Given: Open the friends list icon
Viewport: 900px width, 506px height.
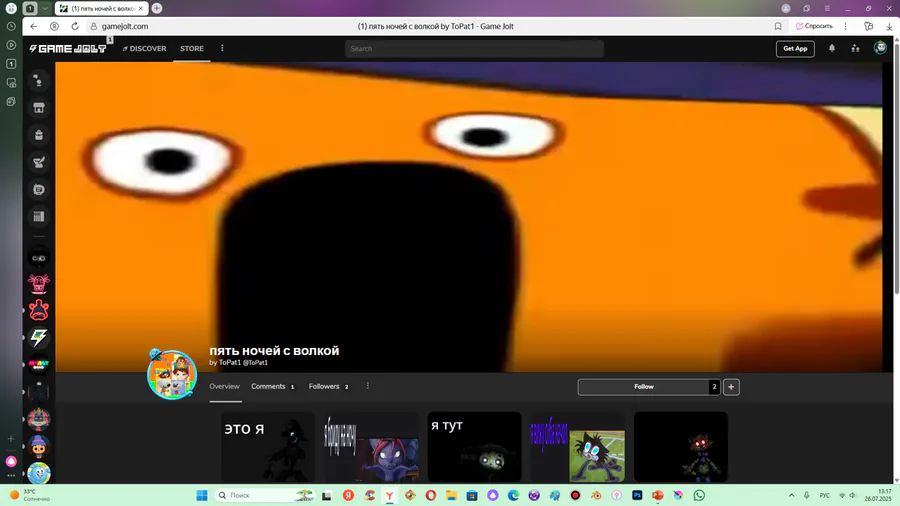Looking at the screenshot, I should coord(855,48).
